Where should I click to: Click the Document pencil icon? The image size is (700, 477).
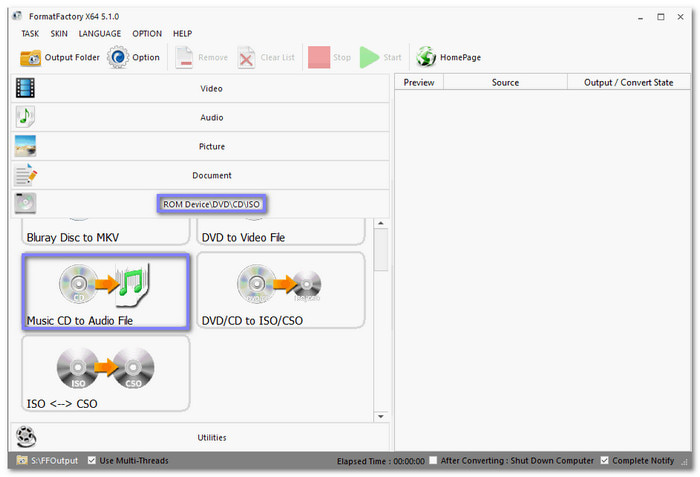(x=25, y=175)
